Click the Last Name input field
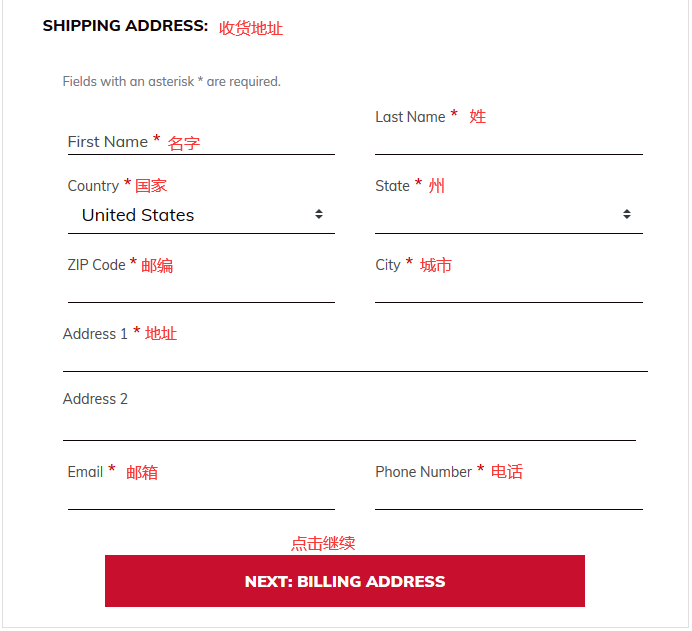Screen dimensions: 692x631 [508, 142]
